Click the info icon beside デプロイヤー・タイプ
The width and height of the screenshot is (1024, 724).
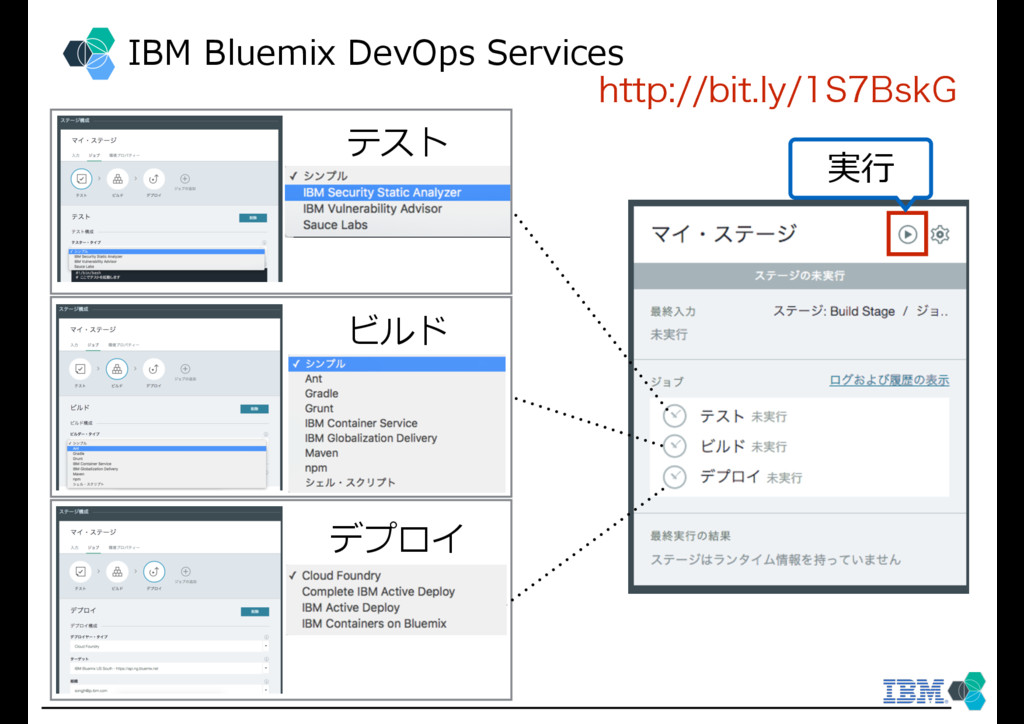point(266,637)
